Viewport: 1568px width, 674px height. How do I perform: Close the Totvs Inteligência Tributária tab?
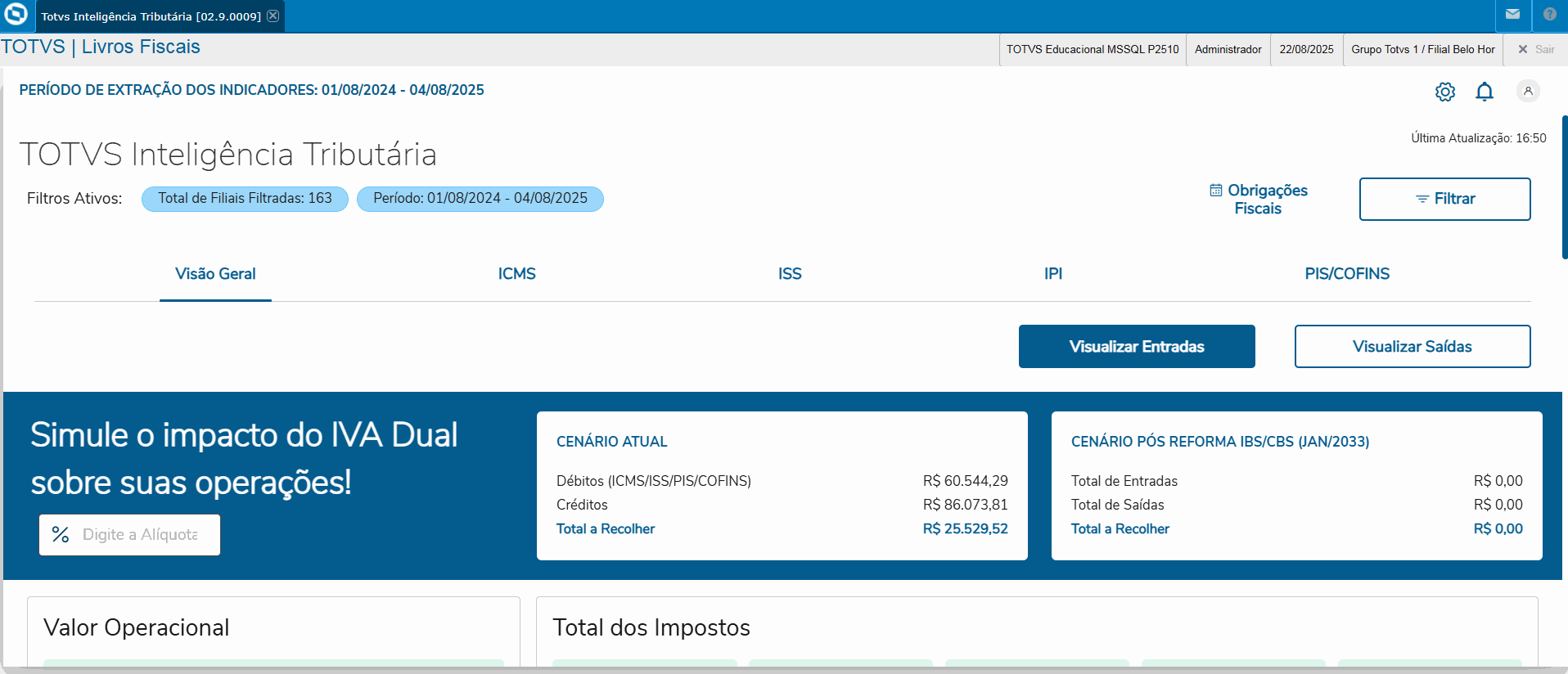(273, 16)
